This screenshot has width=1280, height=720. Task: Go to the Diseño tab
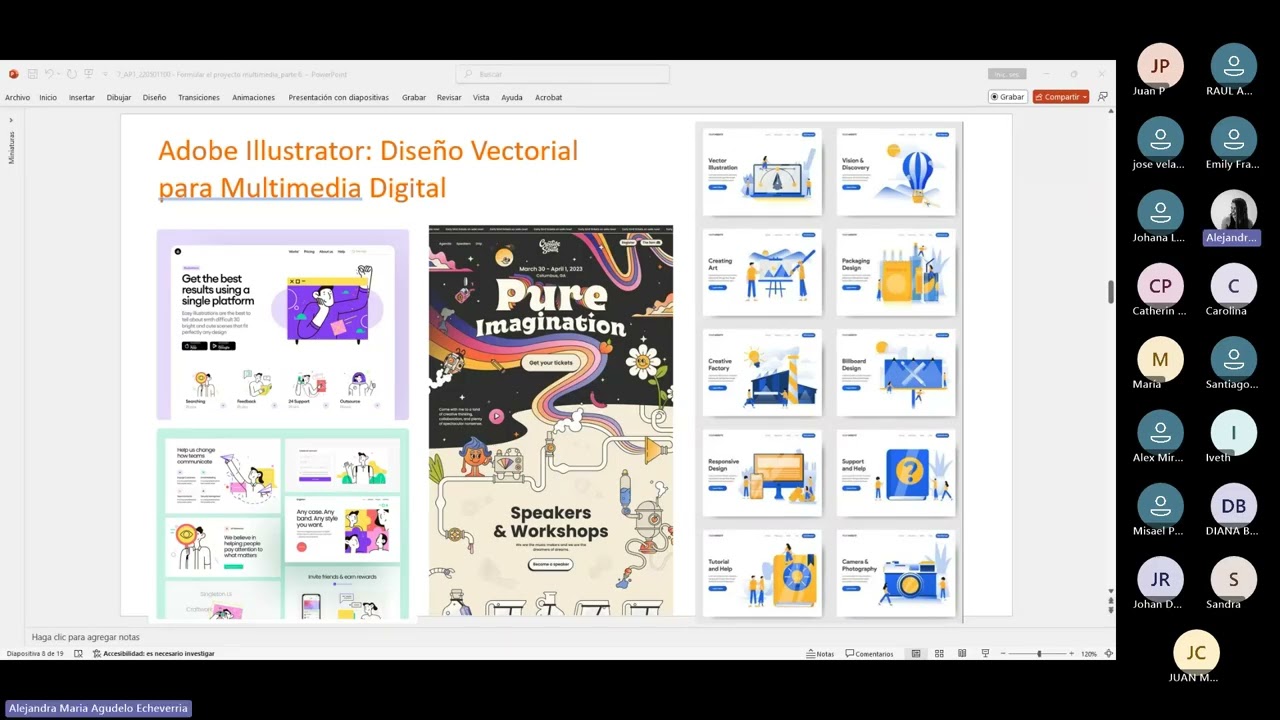(x=154, y=97)
